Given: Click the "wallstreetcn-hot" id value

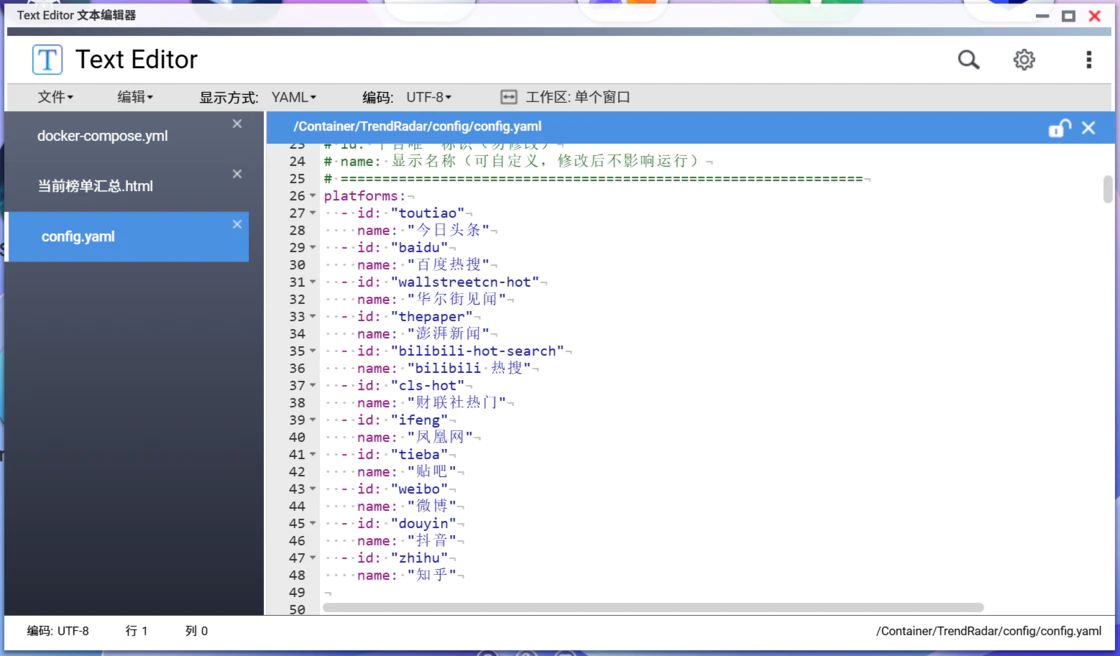Looking at the screenshot, I should coord(465,282).
